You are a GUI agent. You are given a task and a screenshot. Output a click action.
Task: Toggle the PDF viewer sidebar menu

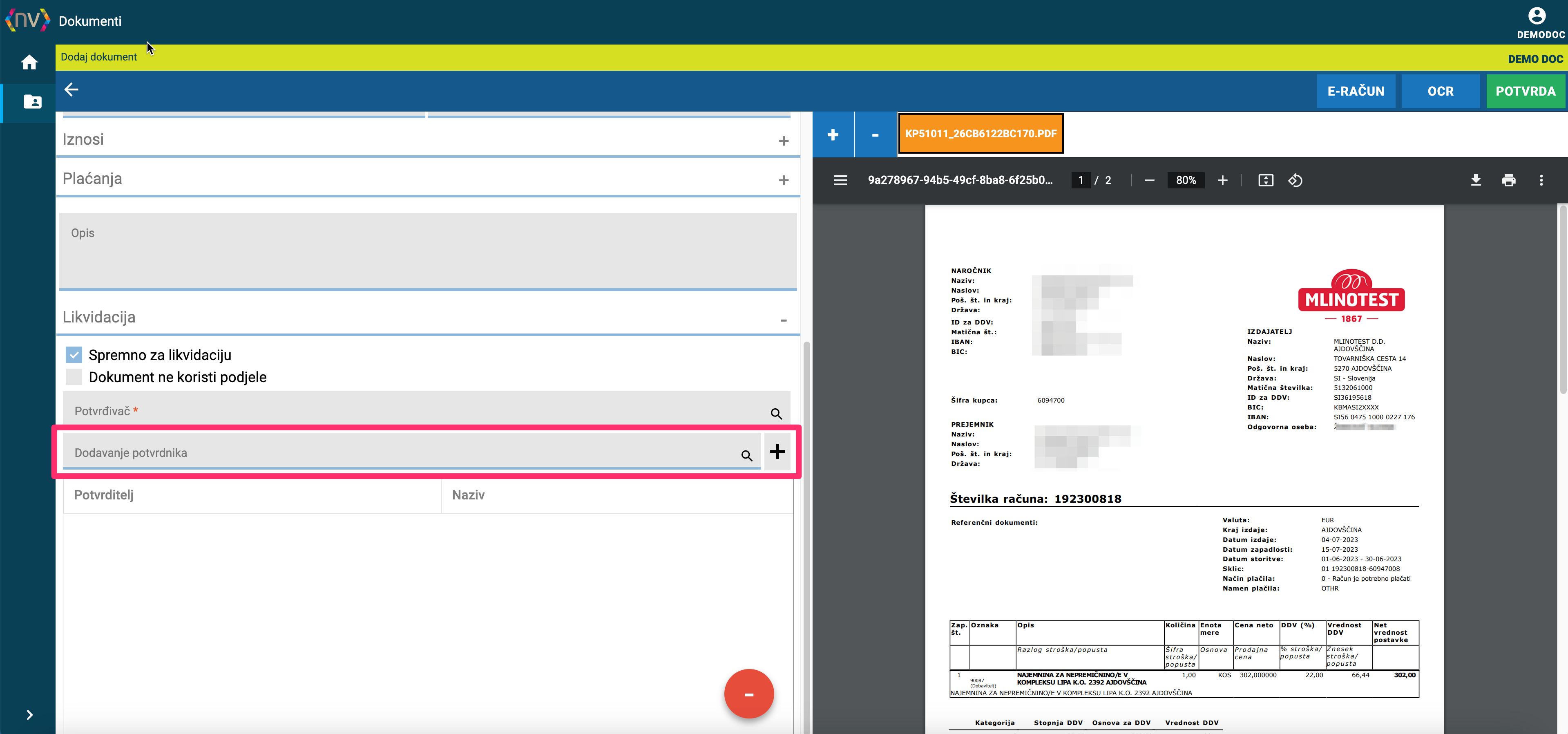[840, 180]
